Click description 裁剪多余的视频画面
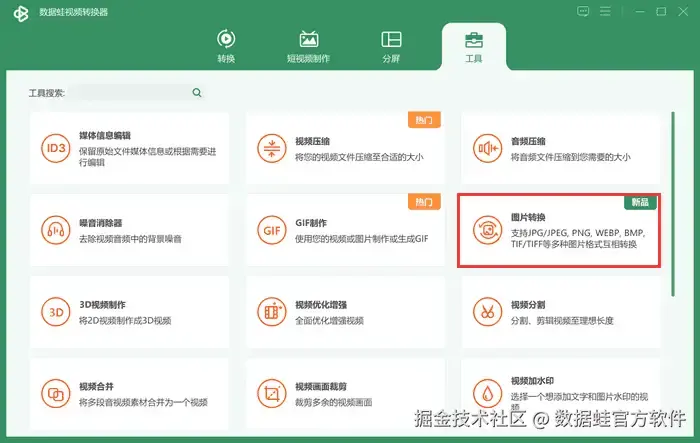The width and height of the screenshot is (700, 443). coord(333,402)
